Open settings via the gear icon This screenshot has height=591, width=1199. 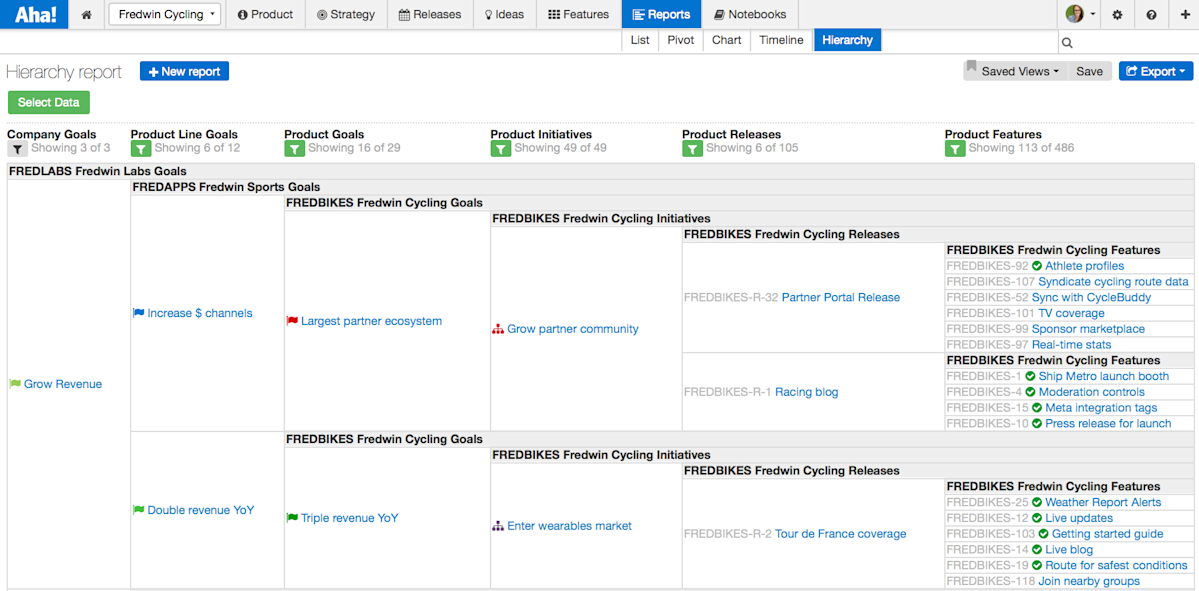pyautogui.click(x=1117, y=15)
